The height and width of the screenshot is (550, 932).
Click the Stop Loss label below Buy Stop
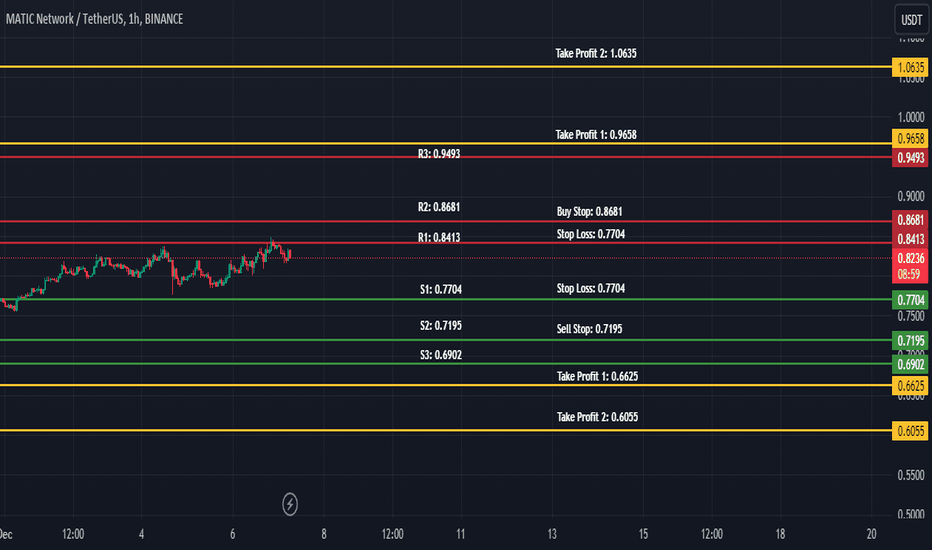(591, 234)
